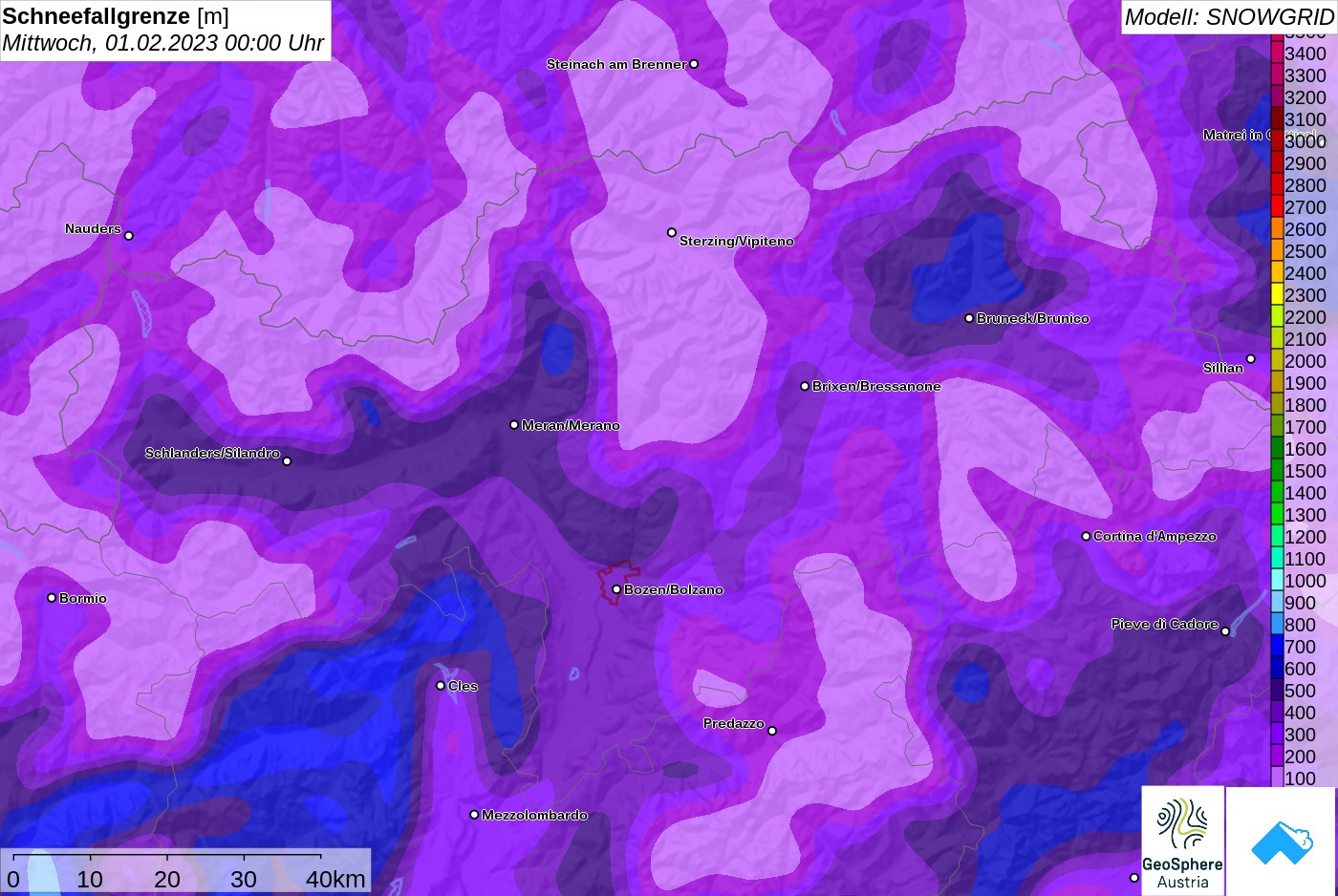This screenshot has width=1338, height=896.
Task: Click the 'Bruneck/Brunico' label text
Action: pos(1033,318)
